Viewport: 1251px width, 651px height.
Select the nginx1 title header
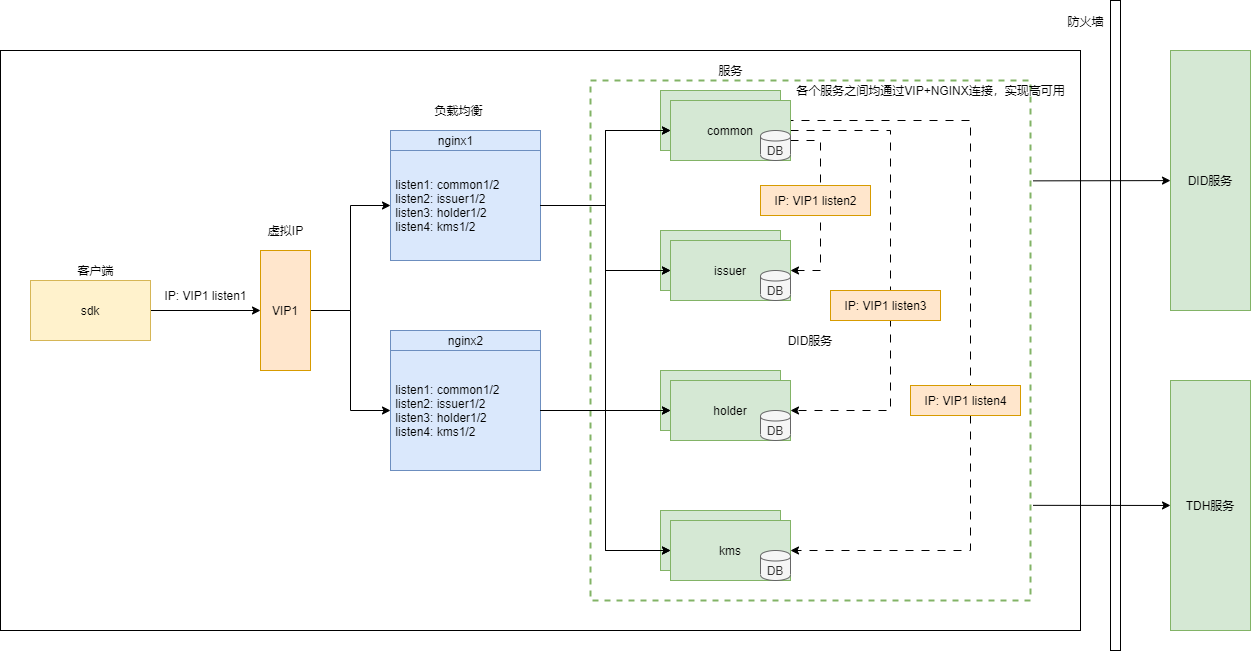pos(465,140)
